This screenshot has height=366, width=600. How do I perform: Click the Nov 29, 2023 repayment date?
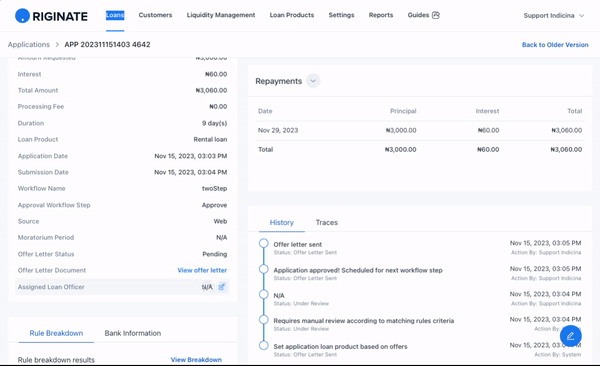[x=278, y=130]
